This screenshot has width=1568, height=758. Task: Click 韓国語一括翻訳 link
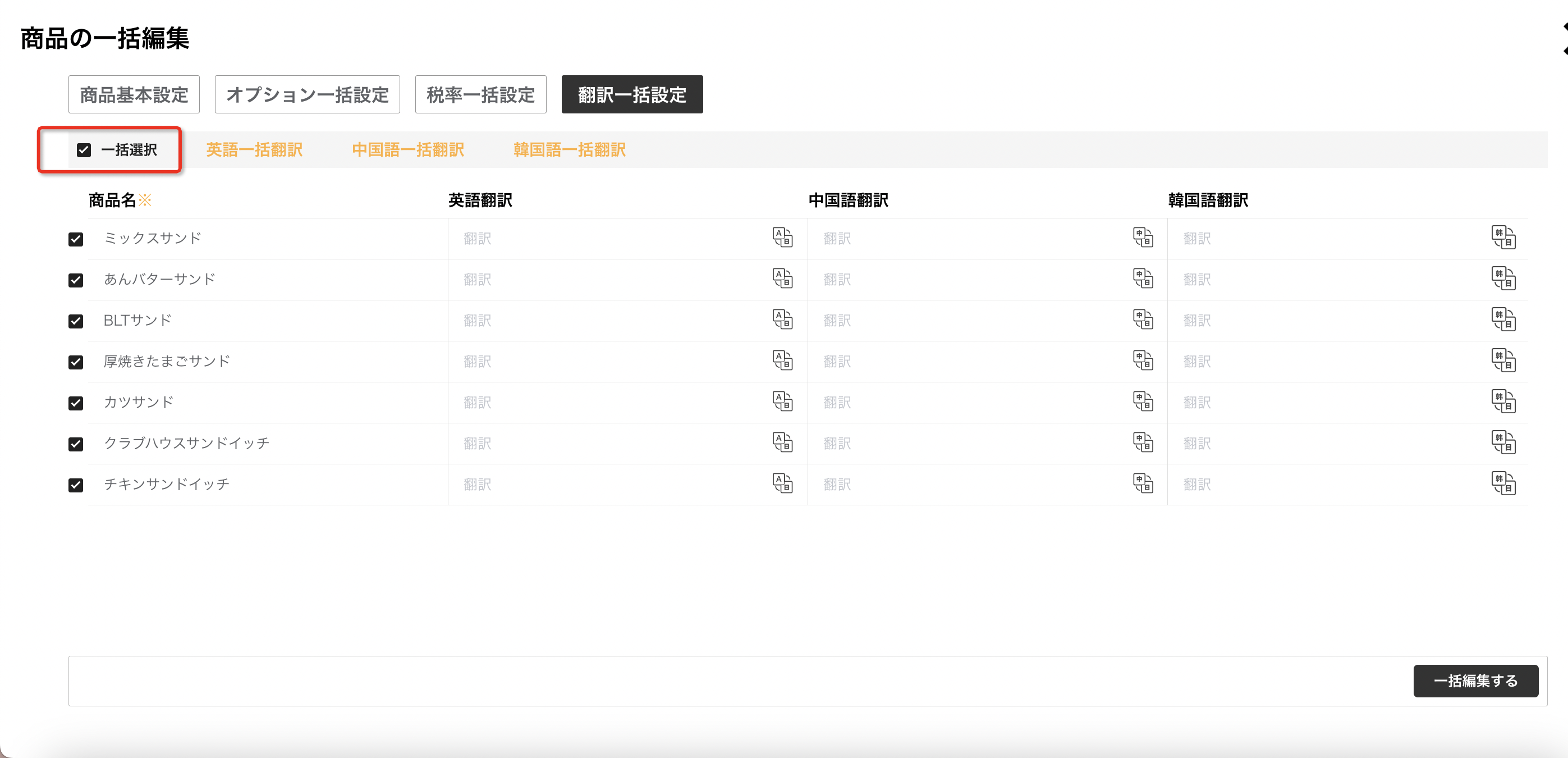(x=569, y=150)
